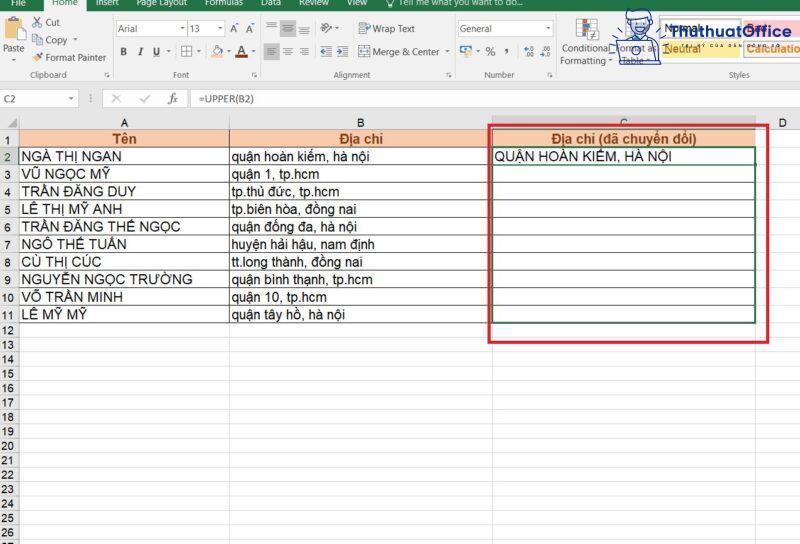Viewport: 800px width, 544px height.
Task: Enable Wrap Text
Action: pyautogui.click(x=386, y=29)
